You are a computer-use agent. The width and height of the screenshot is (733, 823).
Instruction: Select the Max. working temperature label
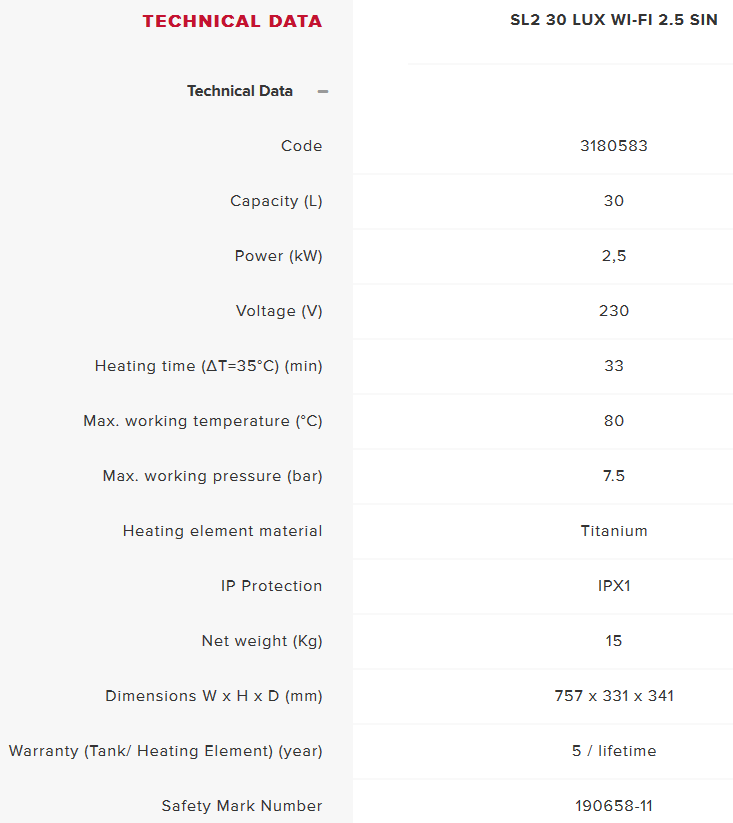(x=203, y=421)
